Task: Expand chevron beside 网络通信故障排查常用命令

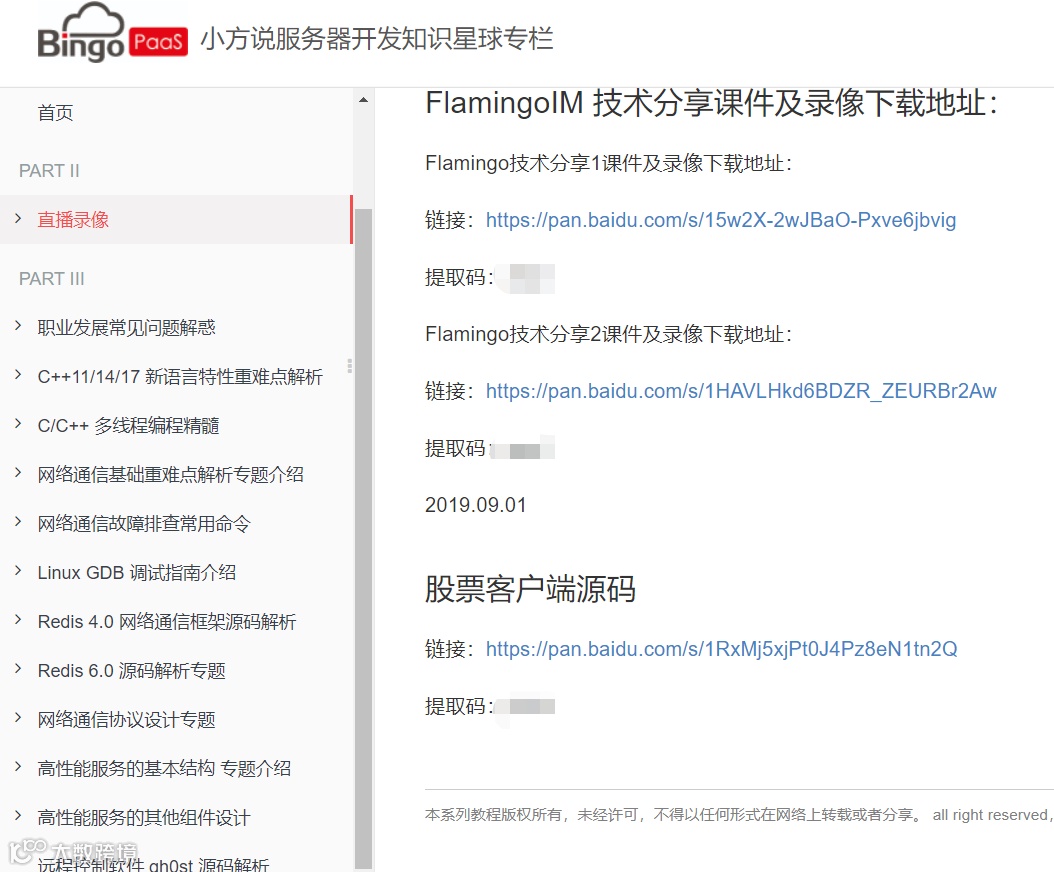Action: 18,522
